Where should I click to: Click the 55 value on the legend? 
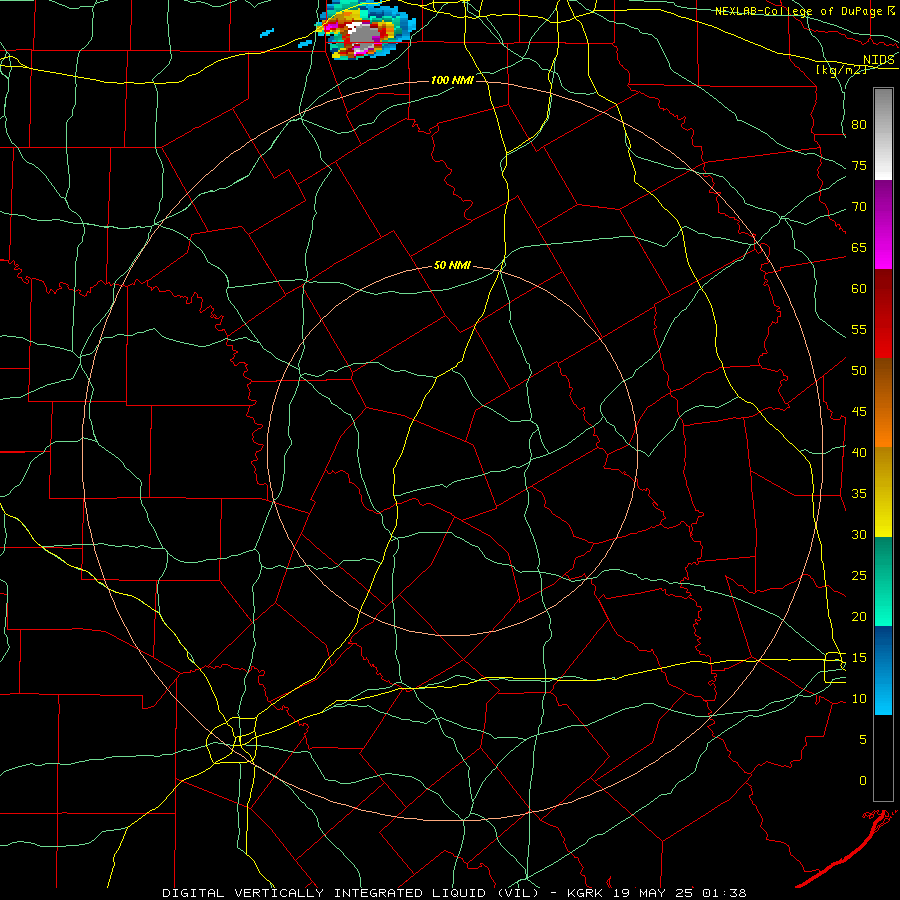[x=859, y=329]
